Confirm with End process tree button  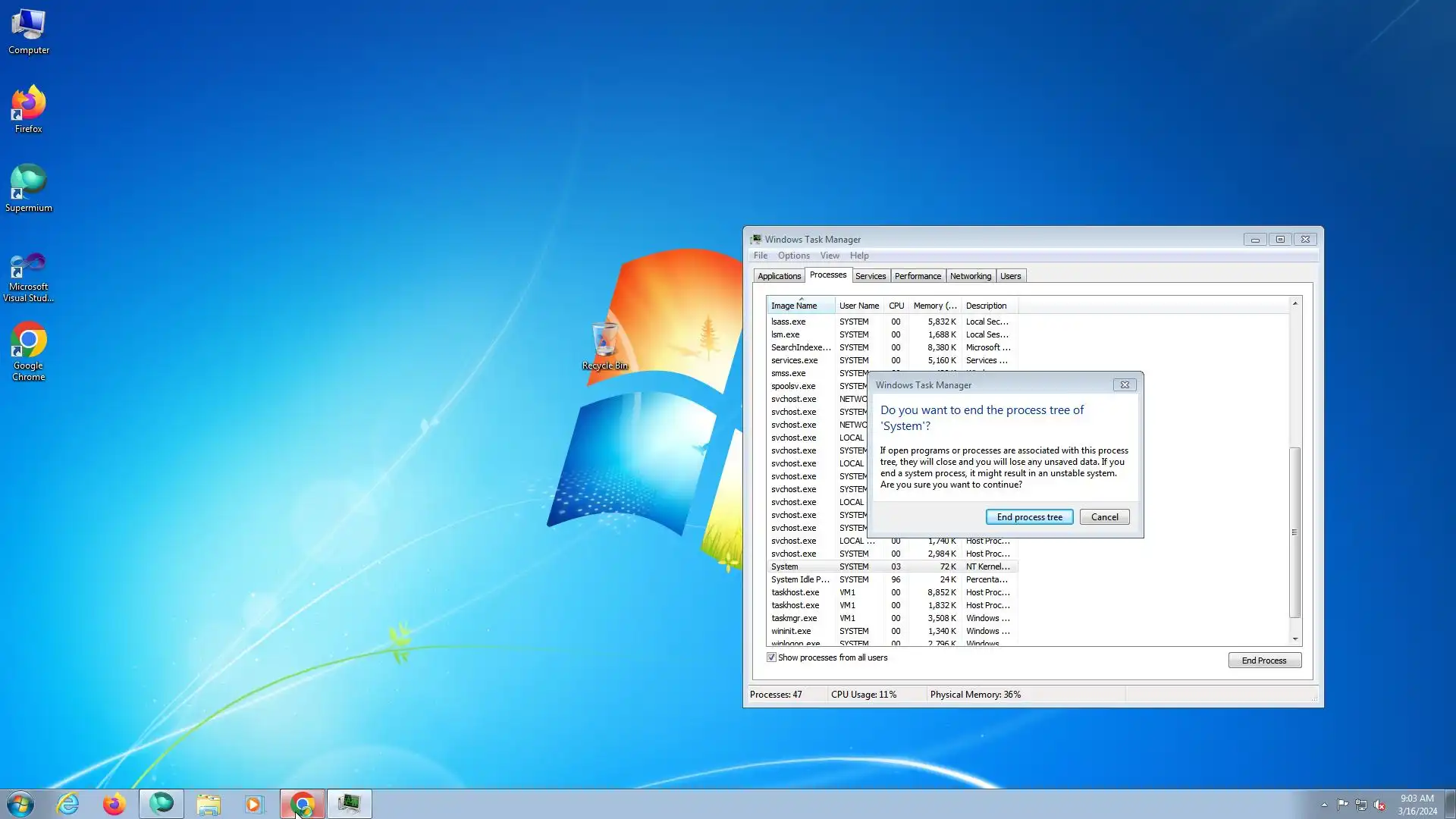point(1029,517)
